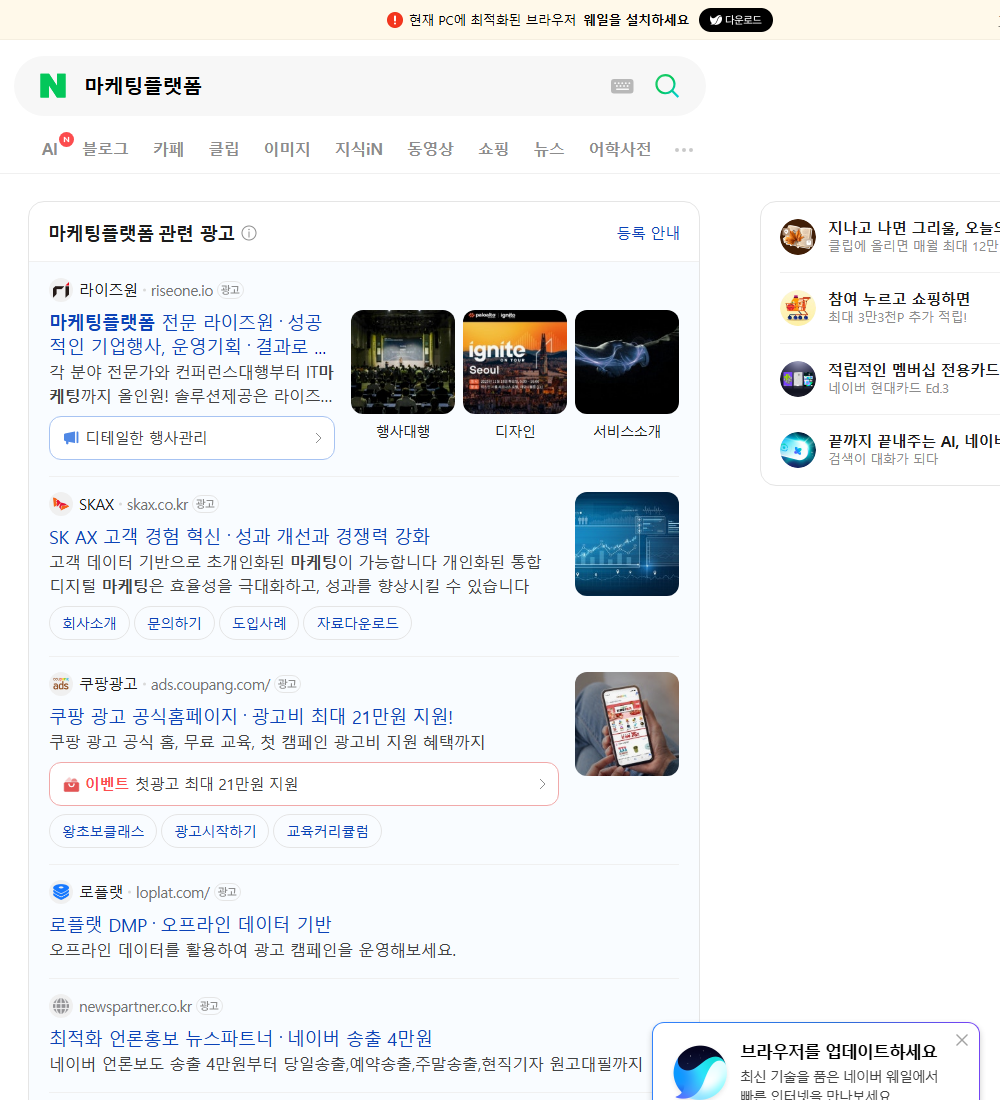Click the AI search promotion round icon
Screen dimensions: 1000x1100
(x=798, y=450)
